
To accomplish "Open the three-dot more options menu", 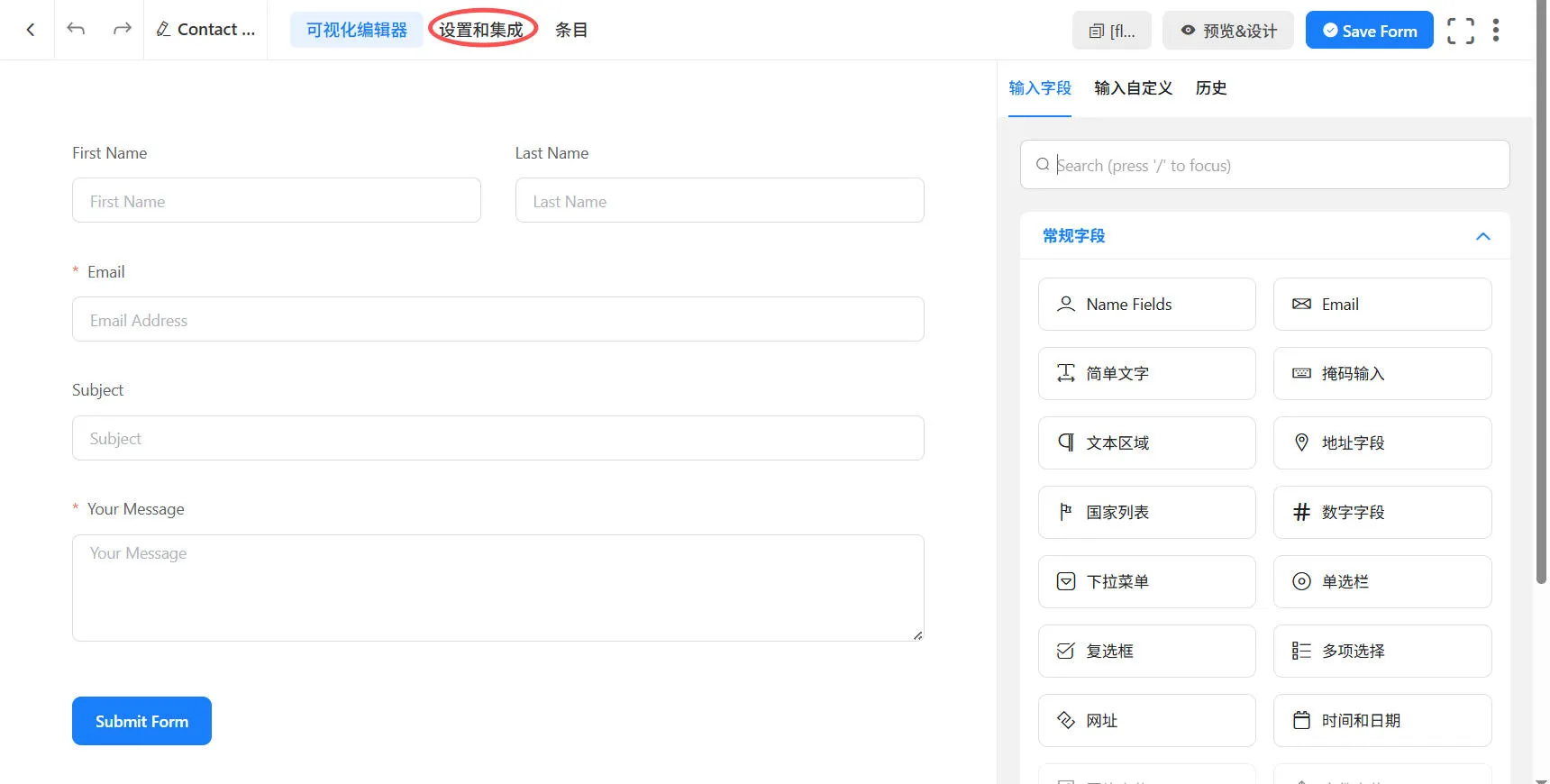I will tap(1496, 31).
